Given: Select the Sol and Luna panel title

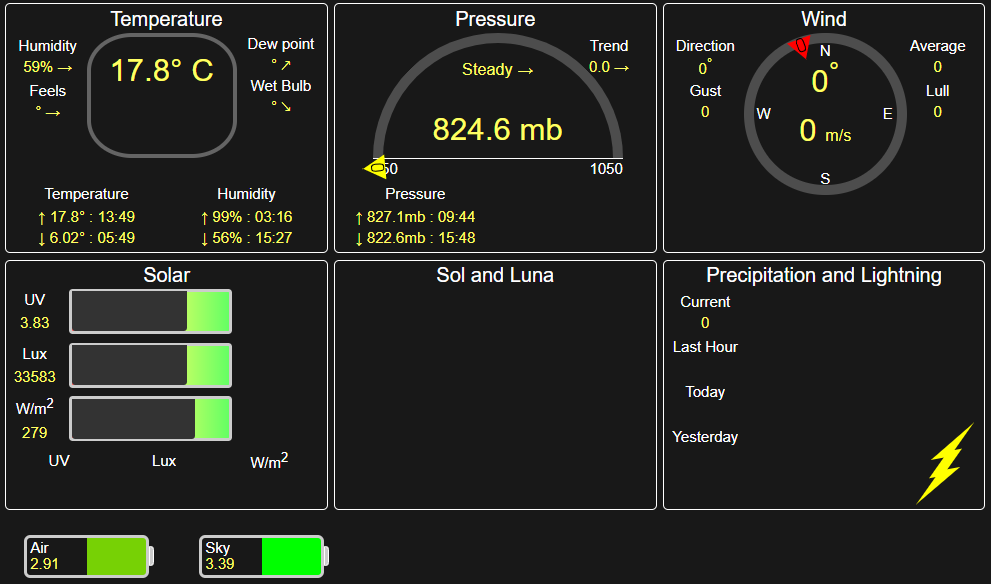Looking at the screenshot, I should (x=495, y=275).
